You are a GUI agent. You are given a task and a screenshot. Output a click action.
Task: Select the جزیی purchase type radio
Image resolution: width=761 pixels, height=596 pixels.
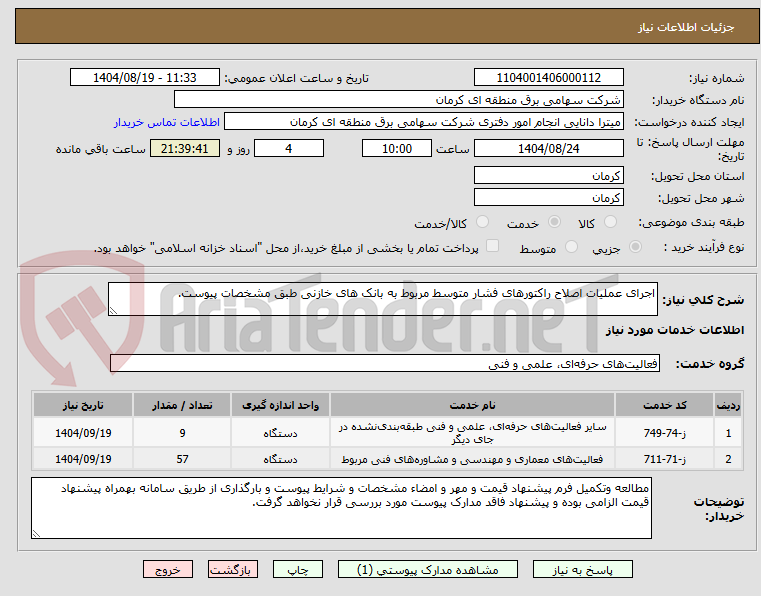tap(635, 247)
